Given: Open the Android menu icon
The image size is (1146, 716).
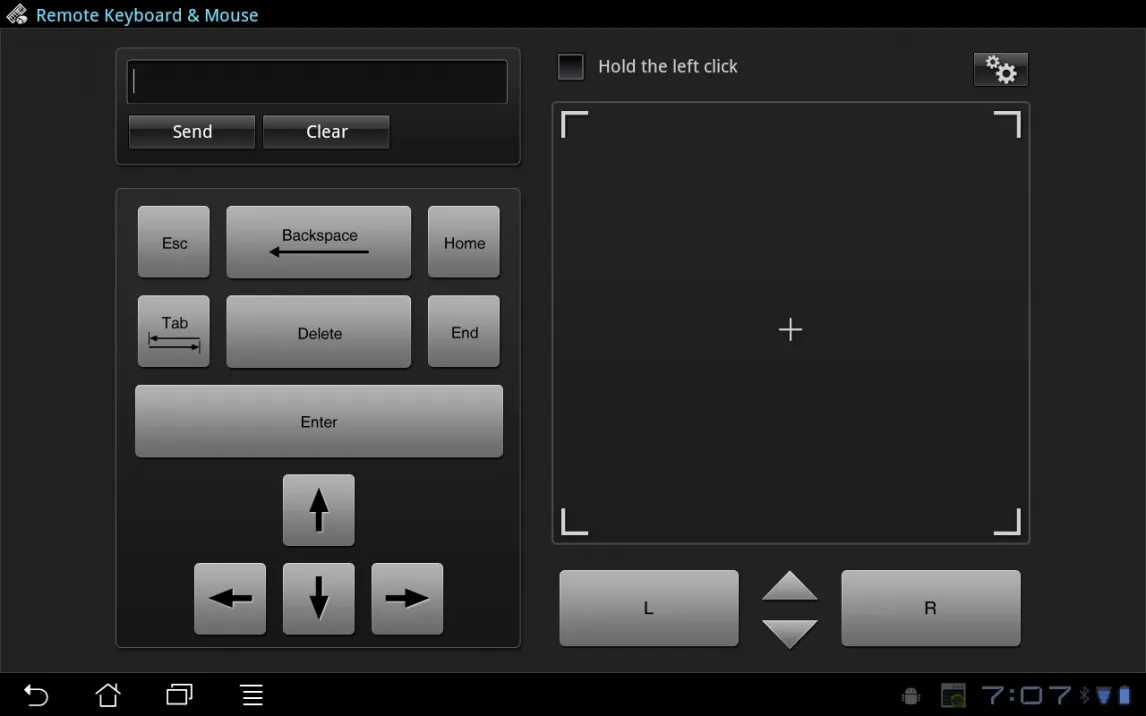Looking at the screenshot, I should tap(252, 695).
